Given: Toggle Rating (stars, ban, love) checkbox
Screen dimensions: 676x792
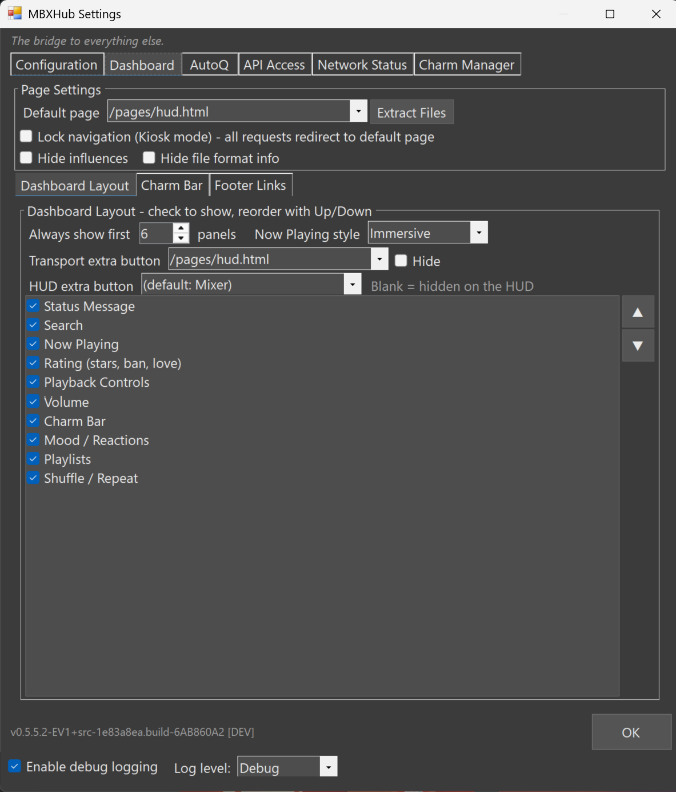Looking at the screenshot, I should (33, 363).
